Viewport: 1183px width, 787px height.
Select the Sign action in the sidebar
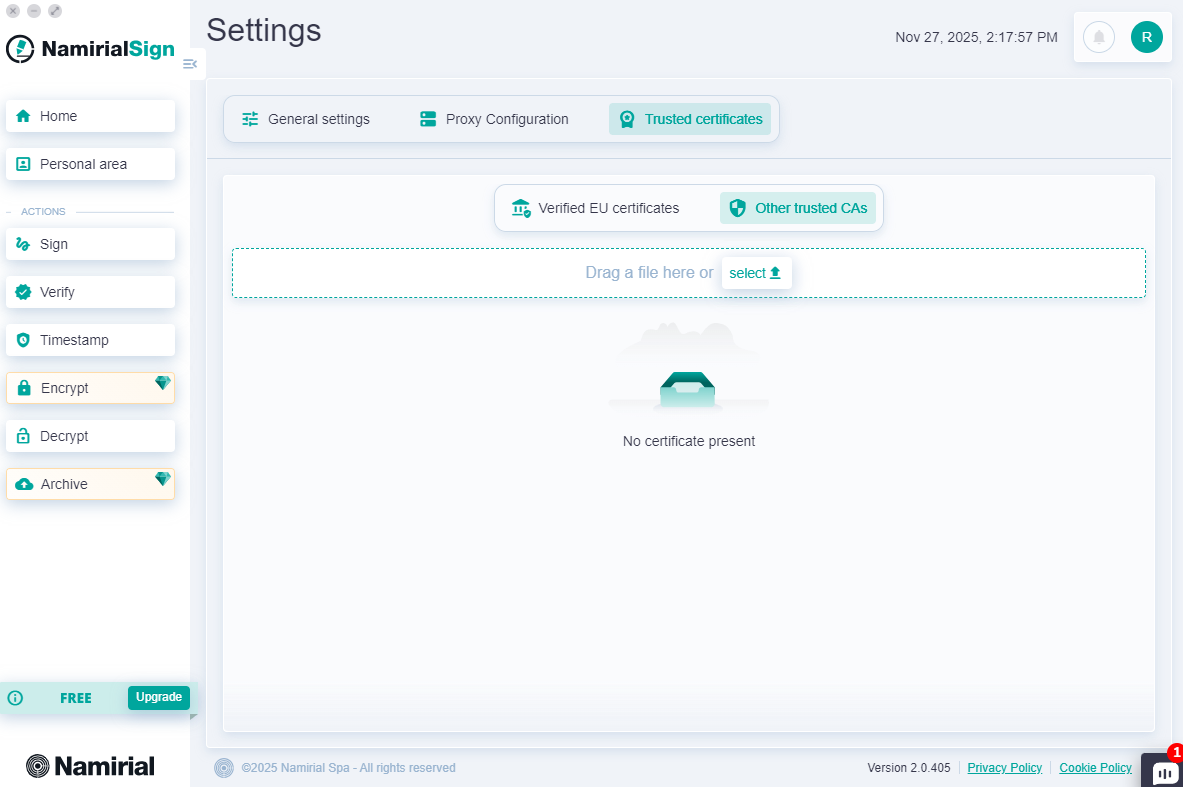(90, 244)
